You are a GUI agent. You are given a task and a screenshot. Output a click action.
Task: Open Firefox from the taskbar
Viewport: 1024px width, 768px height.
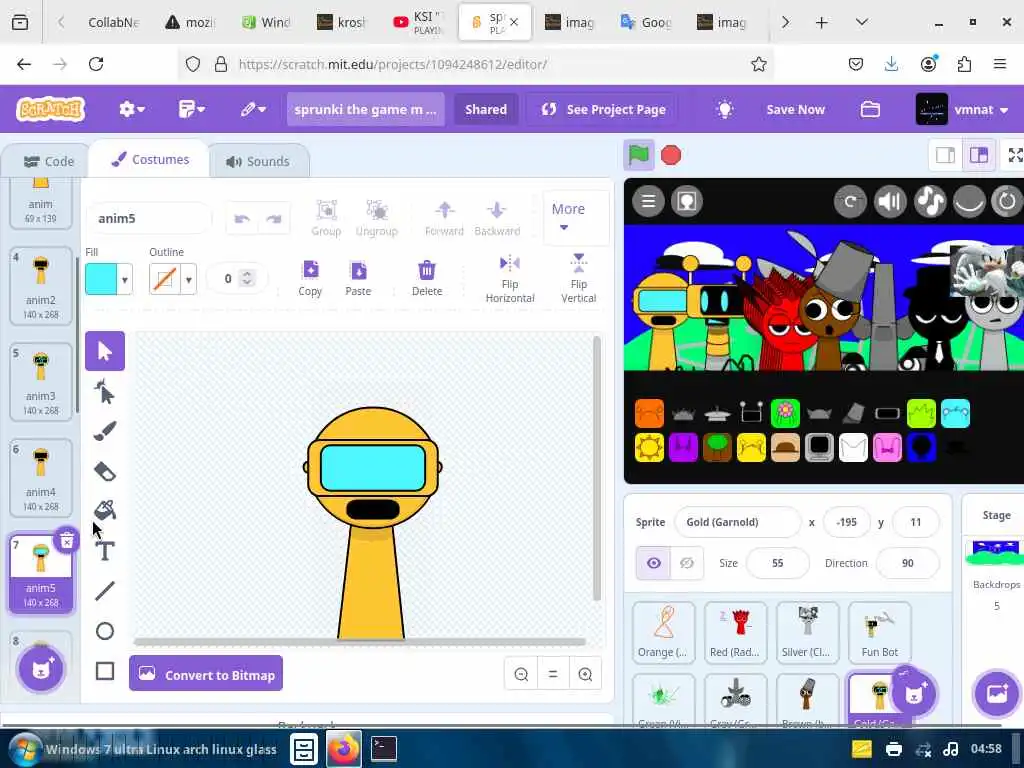pyautogui.click(x=344, y=749)
